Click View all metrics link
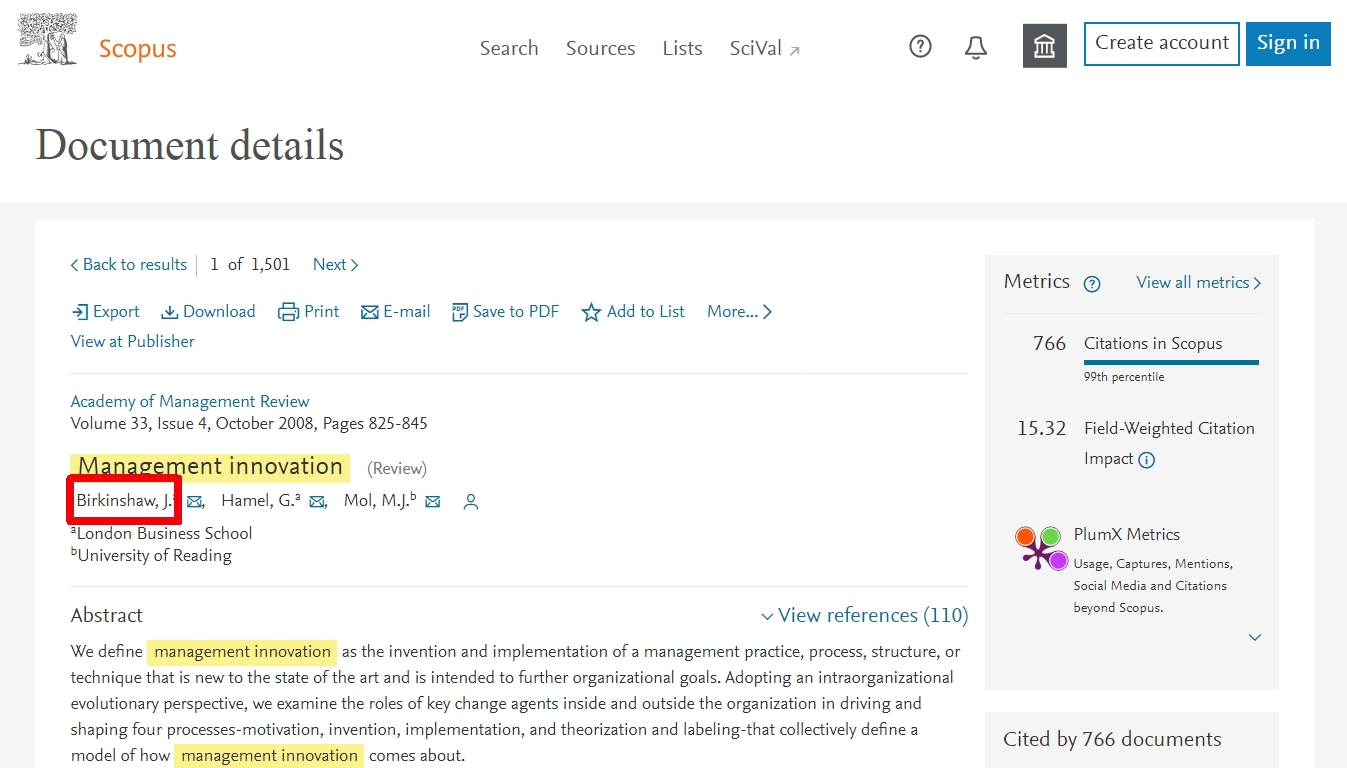The height and width of the screenshot is (768, 1347). coord(1199,282)
